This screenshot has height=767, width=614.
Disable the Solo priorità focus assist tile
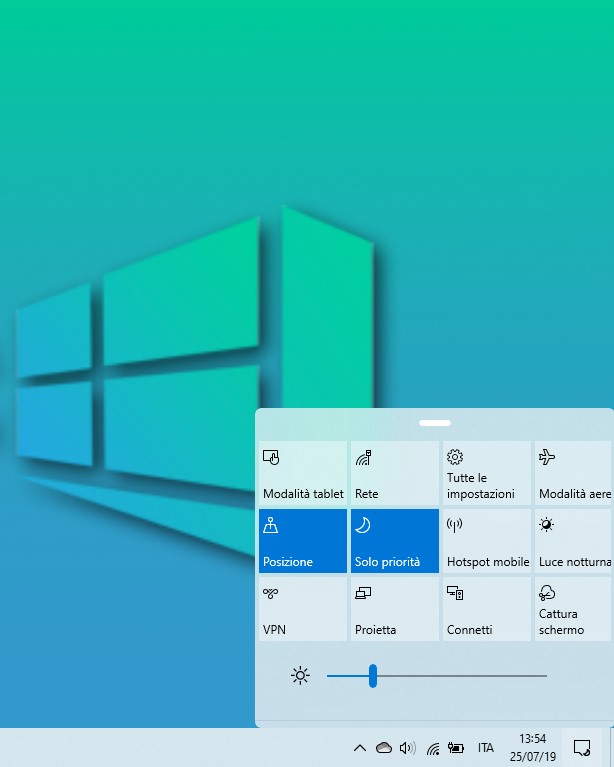[x=395, y=541]
